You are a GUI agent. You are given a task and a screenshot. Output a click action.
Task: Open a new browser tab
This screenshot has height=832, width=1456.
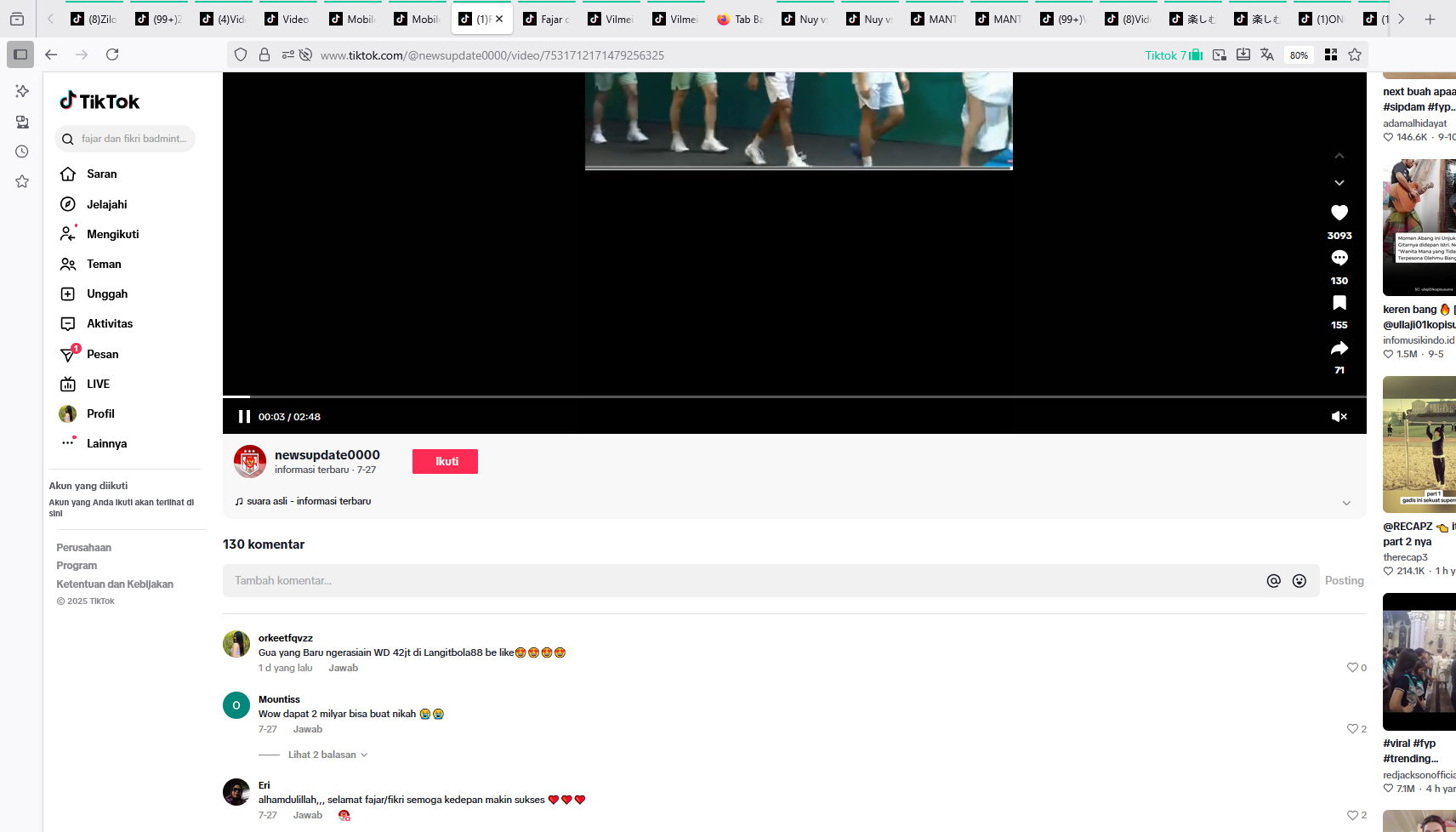[1430, 19]
